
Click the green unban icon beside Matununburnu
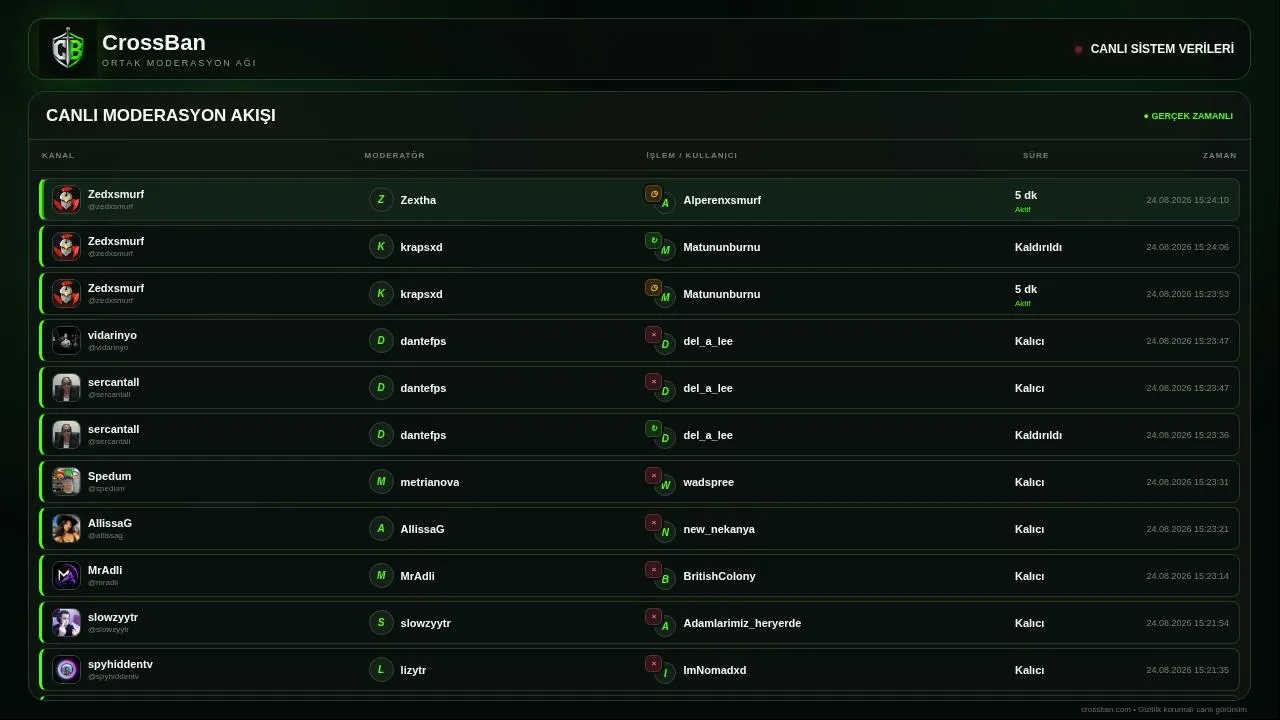click(x=654, y=241)
